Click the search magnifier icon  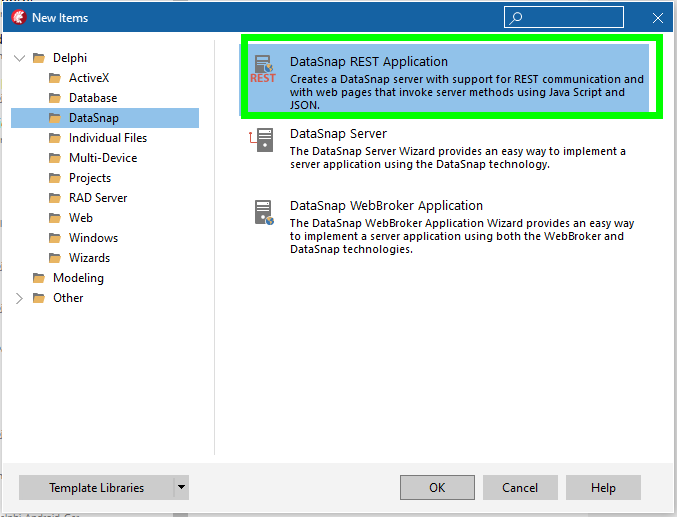click(x=516, y=18)
